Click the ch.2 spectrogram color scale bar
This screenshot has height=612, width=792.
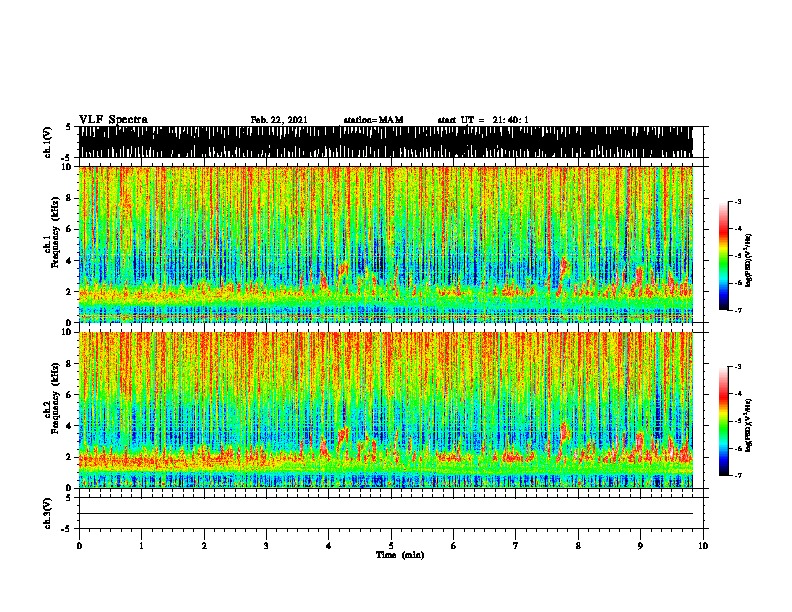pos(724,421)
